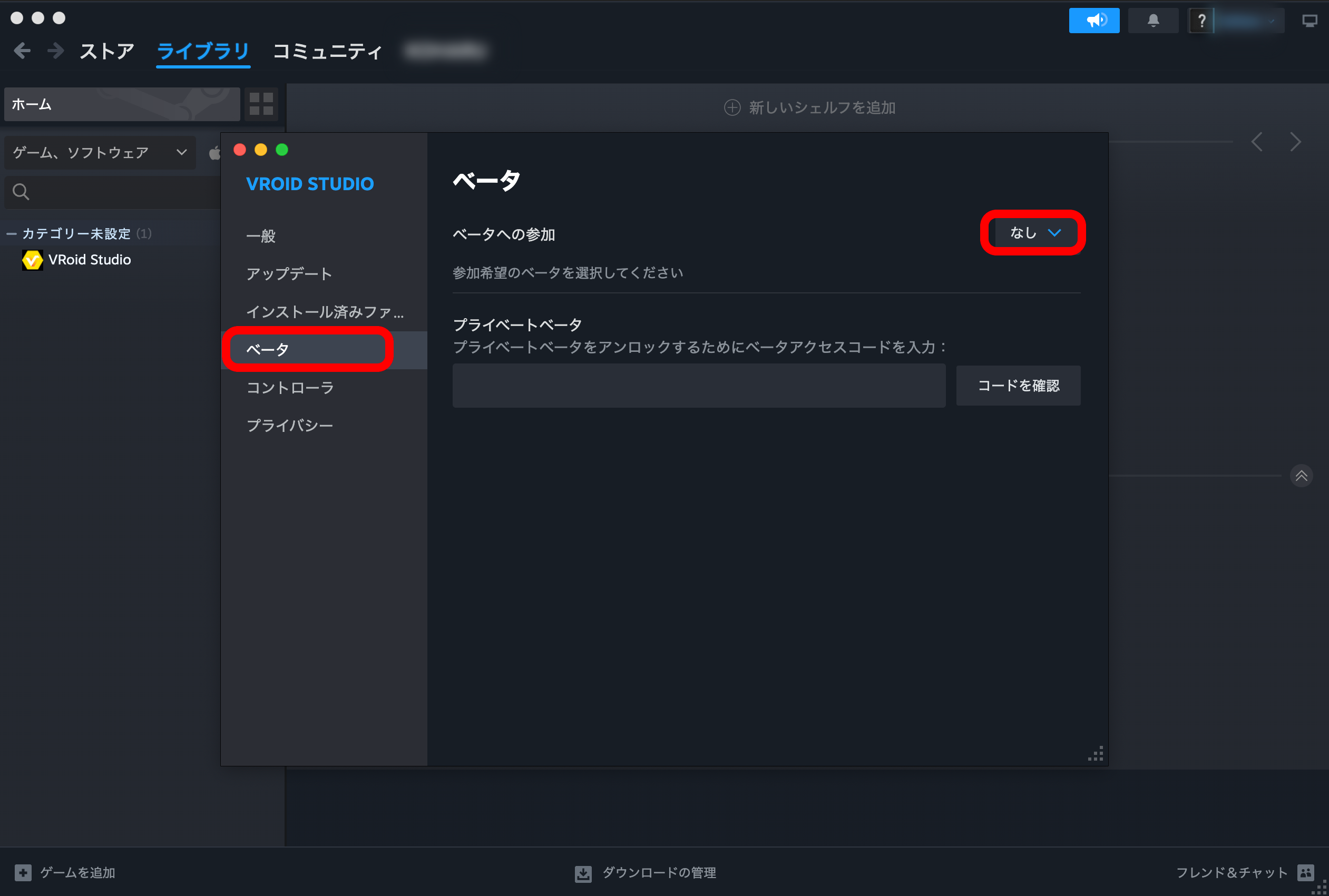Click the library search magnifier icon
Image resolution: width=1329 pixels, height=896 pixels.
[x=21, y=191]
